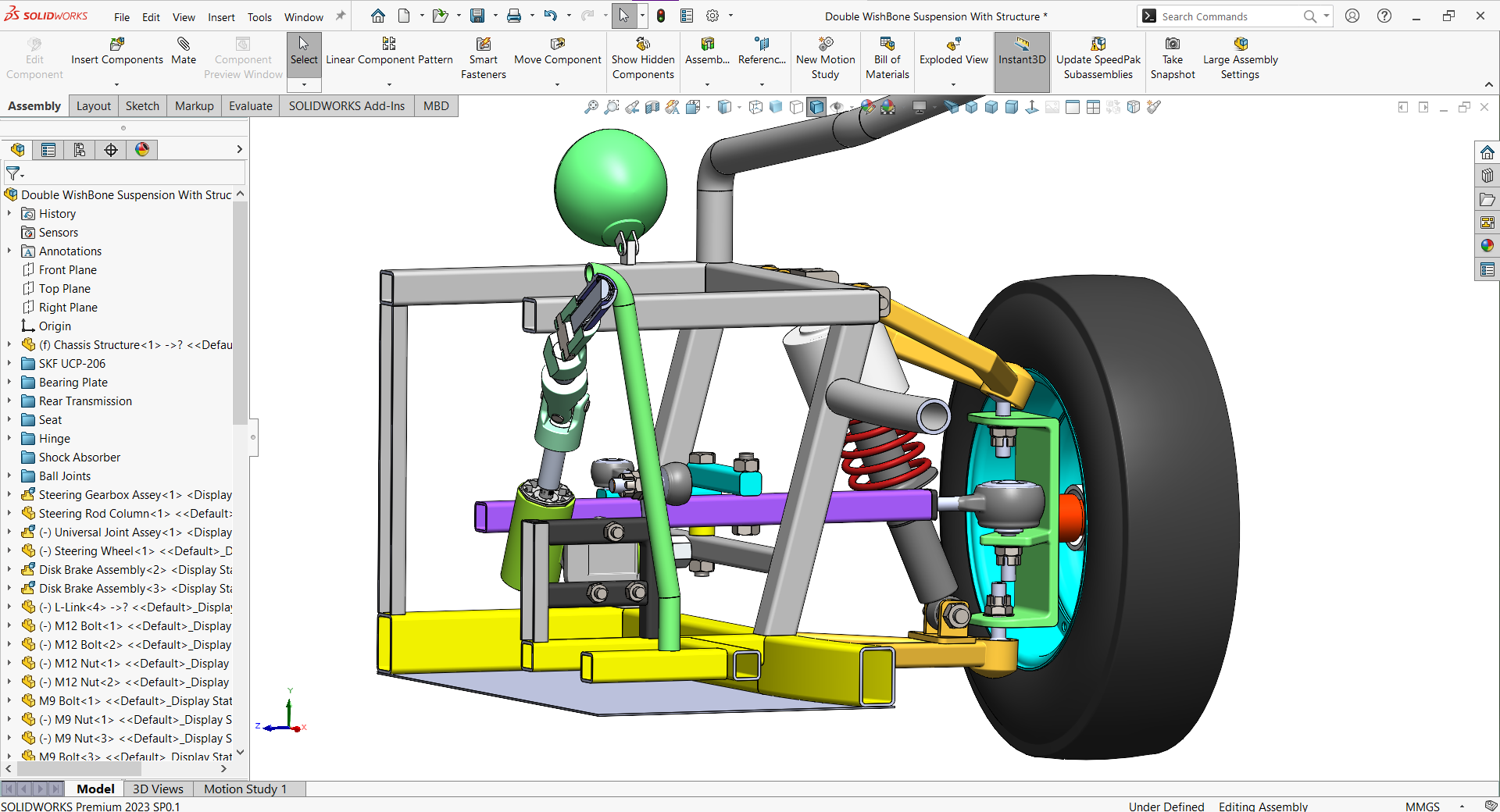The width and height of the screenshot is (1500, 812).
Task: Click Zoom to Fit in view toolbar
Action: point(591,107)
